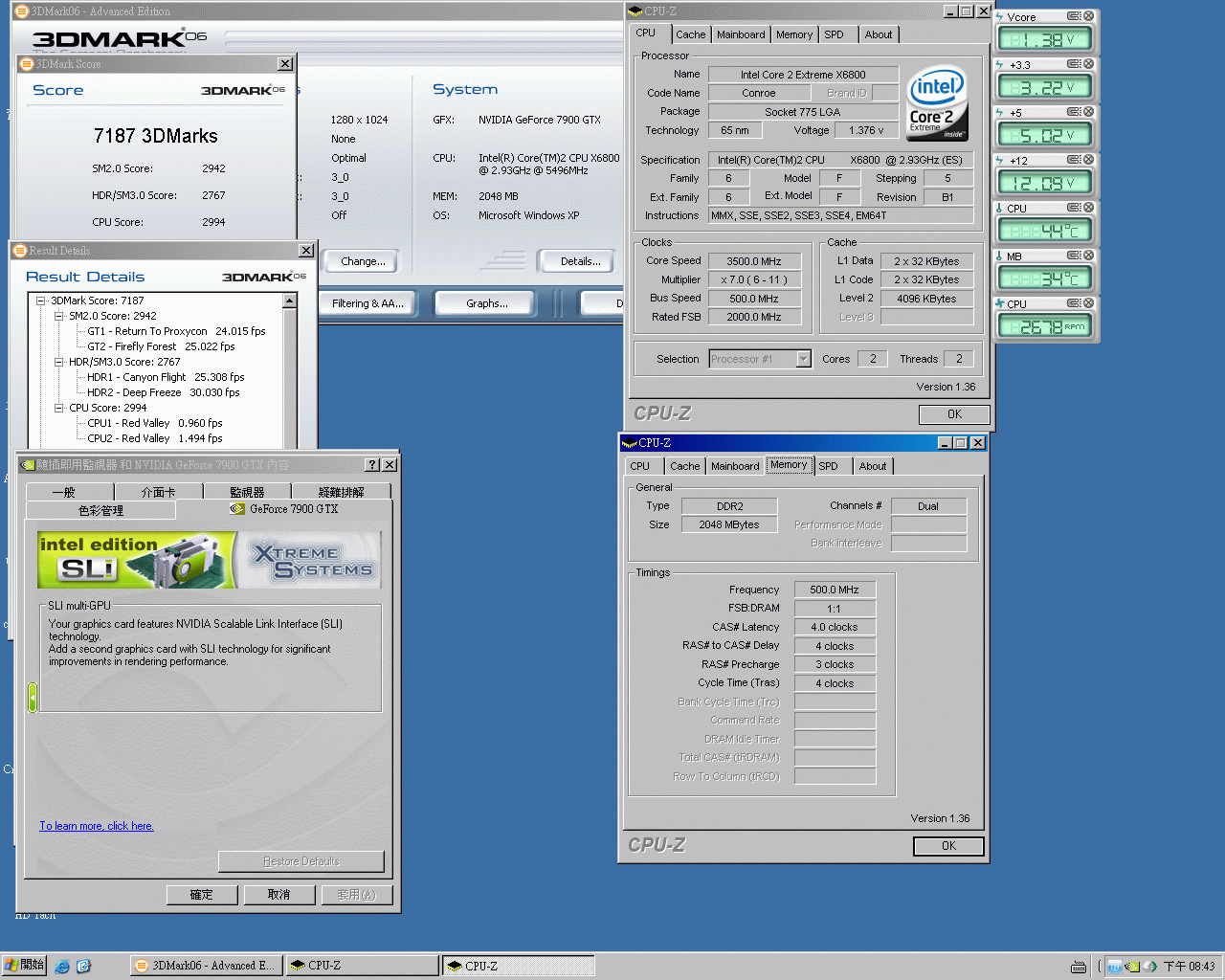1225x980 pixels.
Task: Select GT1 - Return To Proxycon row
Action: (176, 331)
